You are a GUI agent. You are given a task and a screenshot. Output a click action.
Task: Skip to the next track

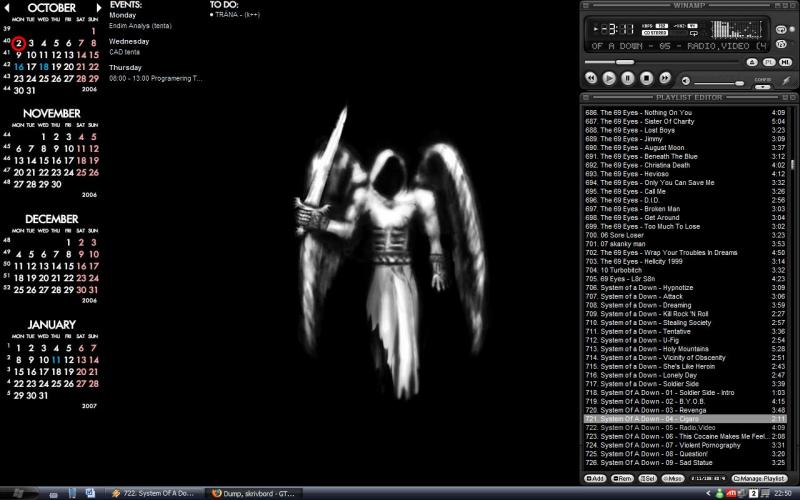point(663,78)
